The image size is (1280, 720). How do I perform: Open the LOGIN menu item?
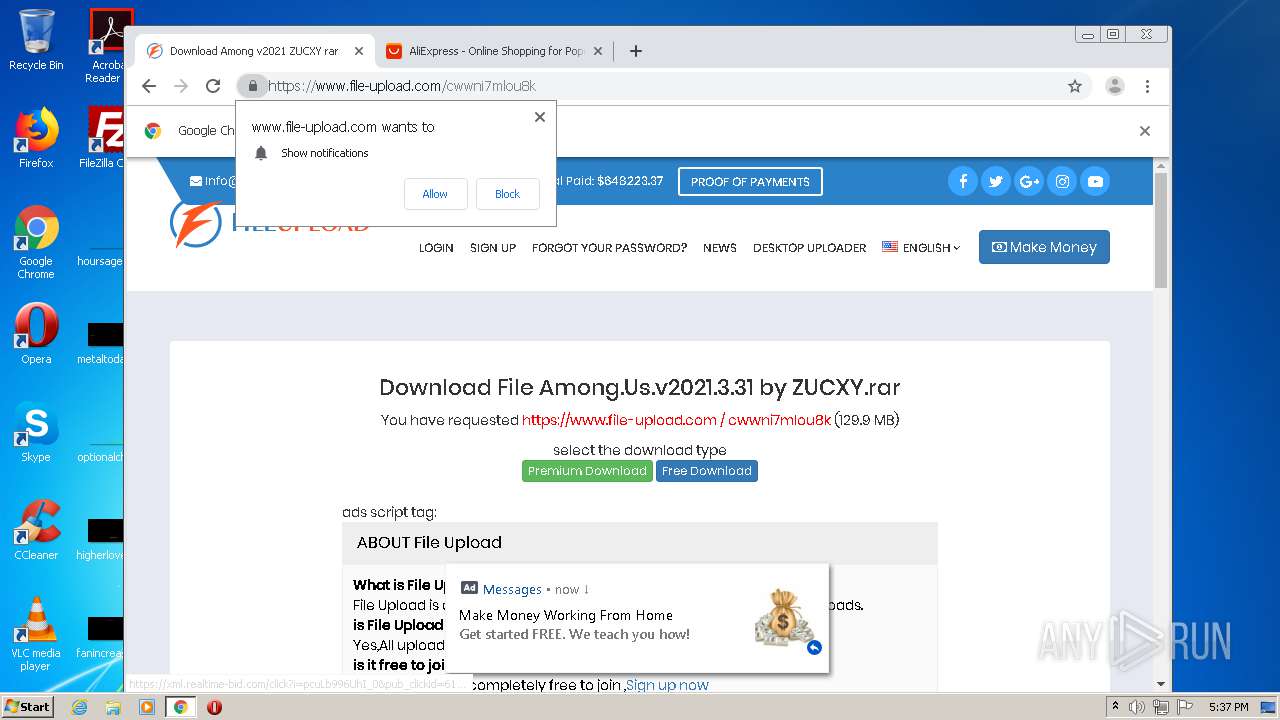coord(436,248)
